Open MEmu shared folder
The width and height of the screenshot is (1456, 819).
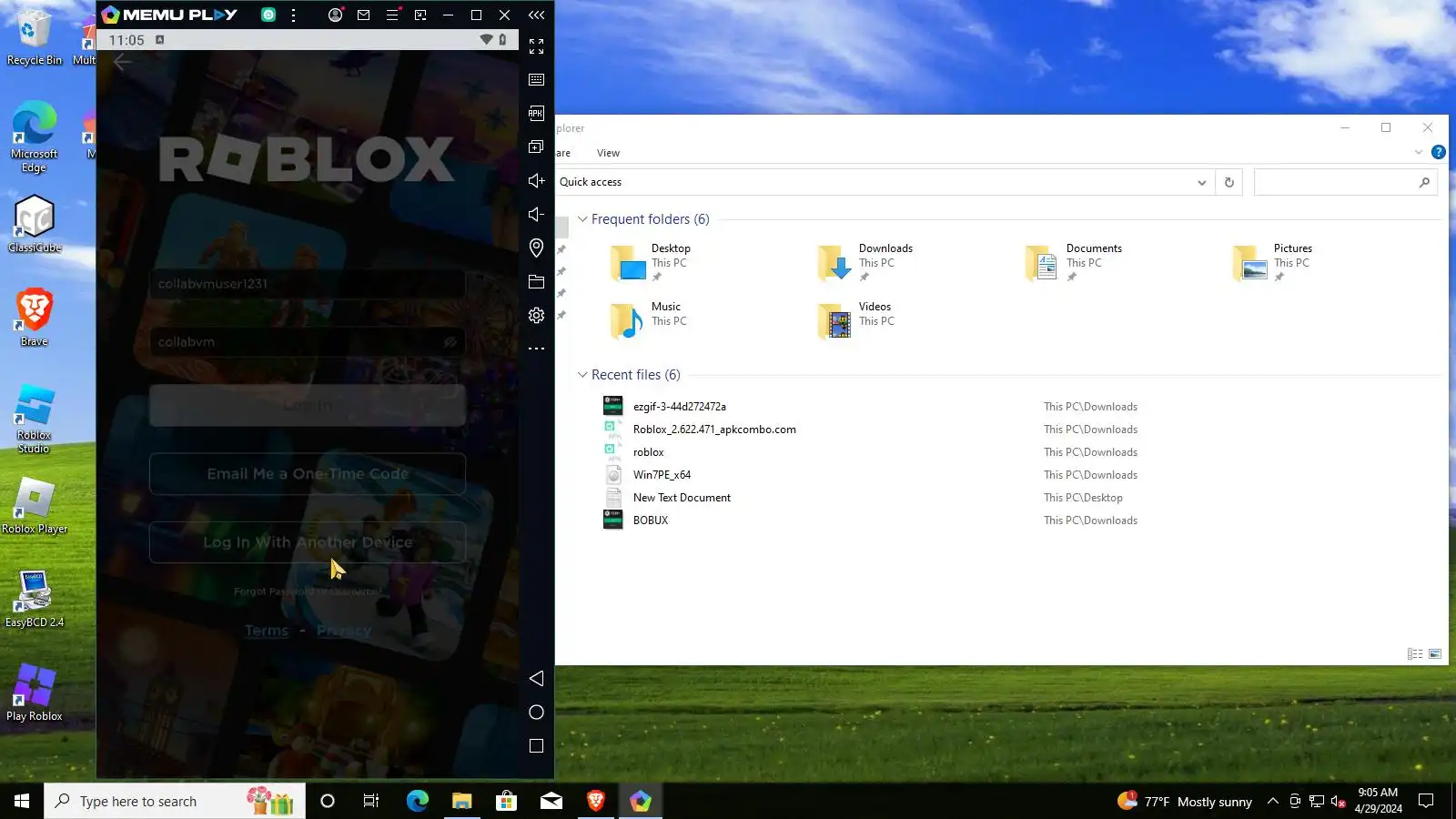(537, 281)
